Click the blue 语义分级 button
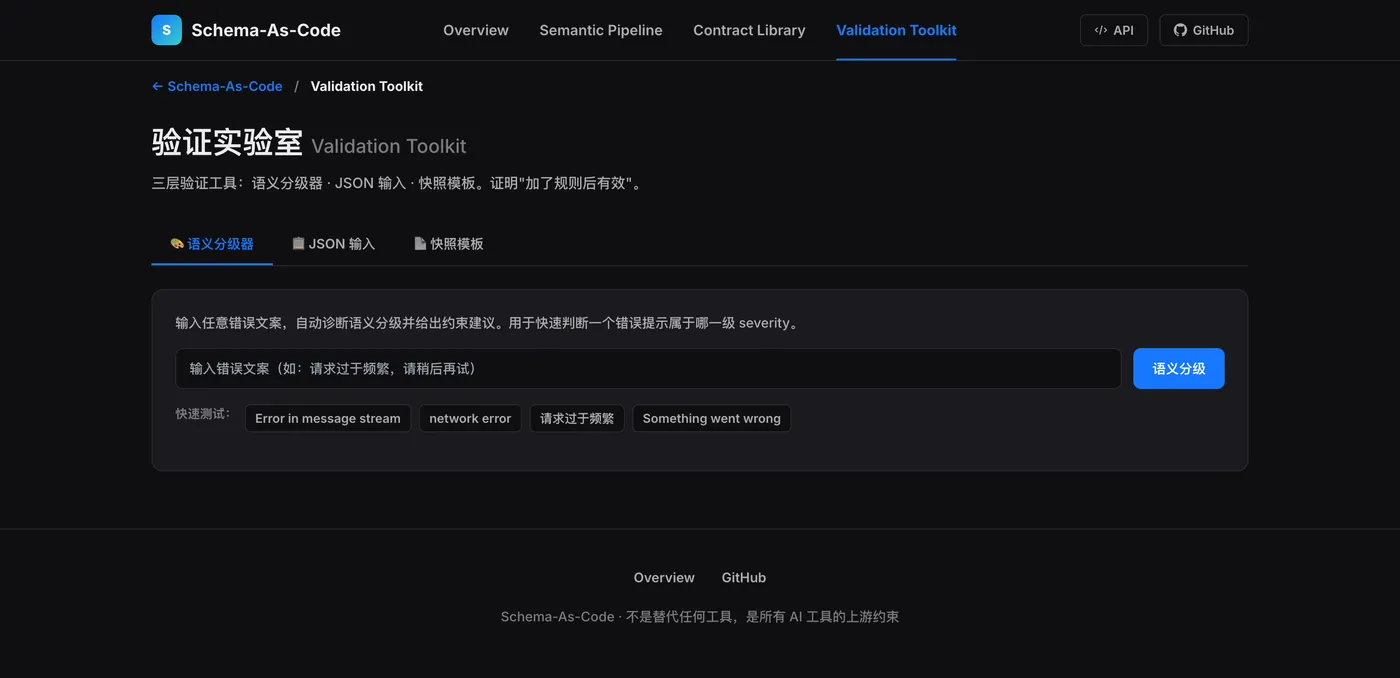1400x678 pixels. click(x=1179, y=368)
